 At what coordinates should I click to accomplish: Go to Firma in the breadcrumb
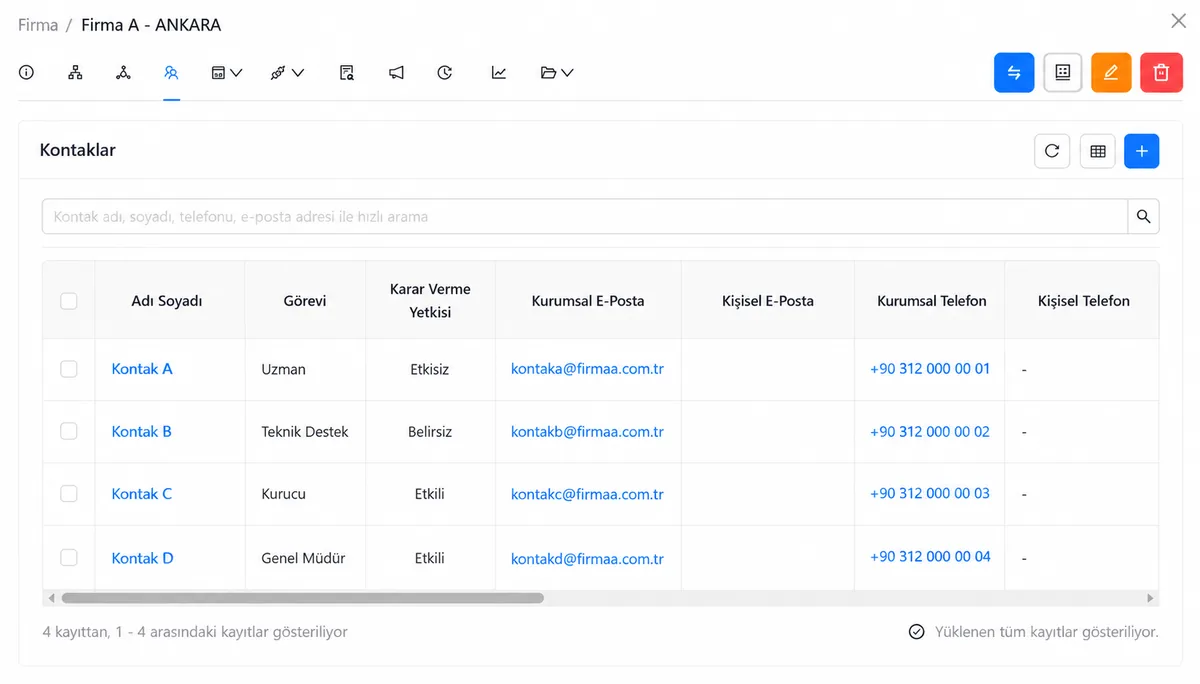click(x=38, y=25)
